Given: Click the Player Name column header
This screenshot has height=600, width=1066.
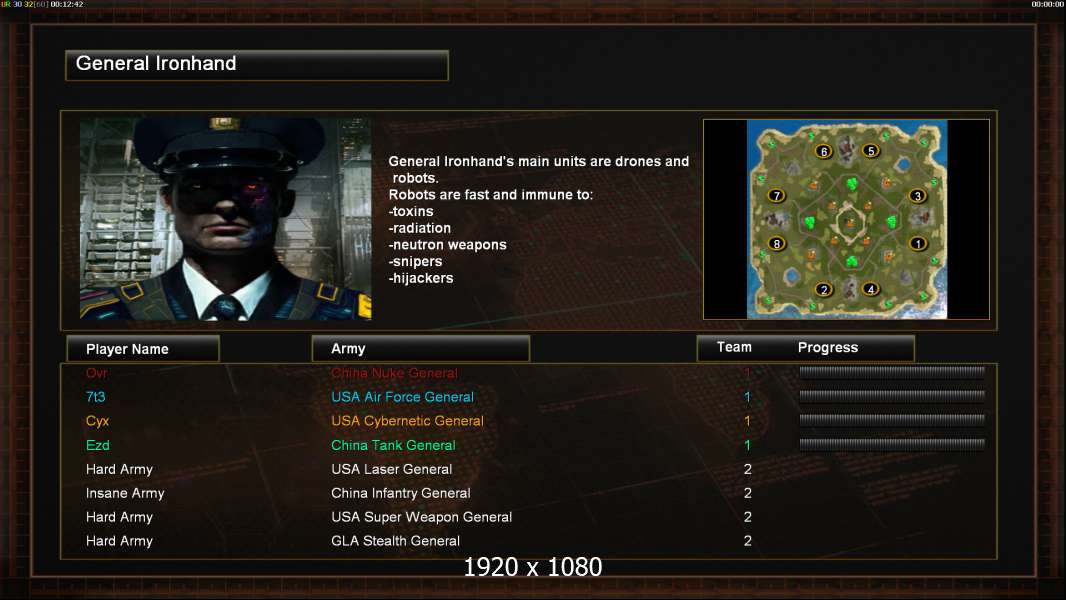Looking at the screenshot, I should point(143,349).
